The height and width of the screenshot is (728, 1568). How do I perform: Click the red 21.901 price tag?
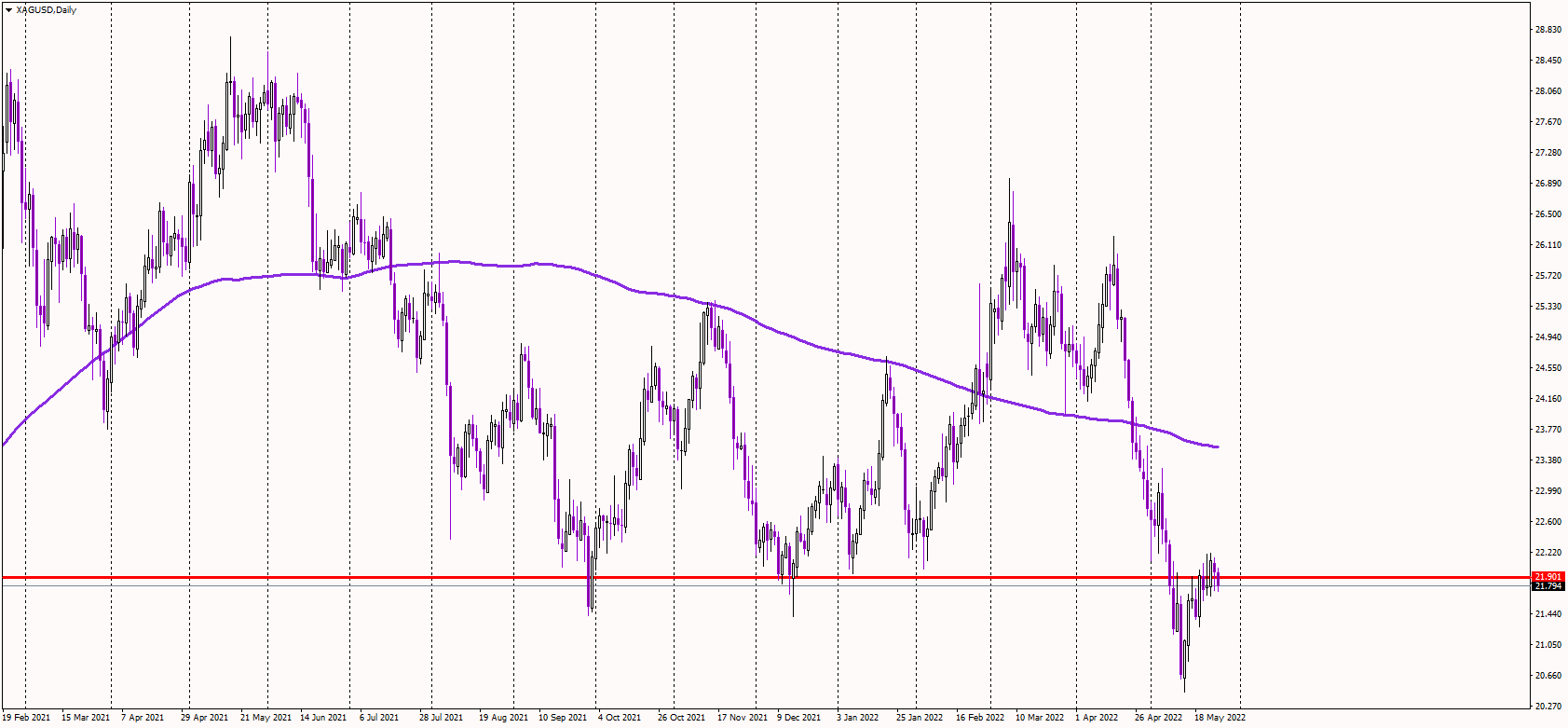point(1548,577)
